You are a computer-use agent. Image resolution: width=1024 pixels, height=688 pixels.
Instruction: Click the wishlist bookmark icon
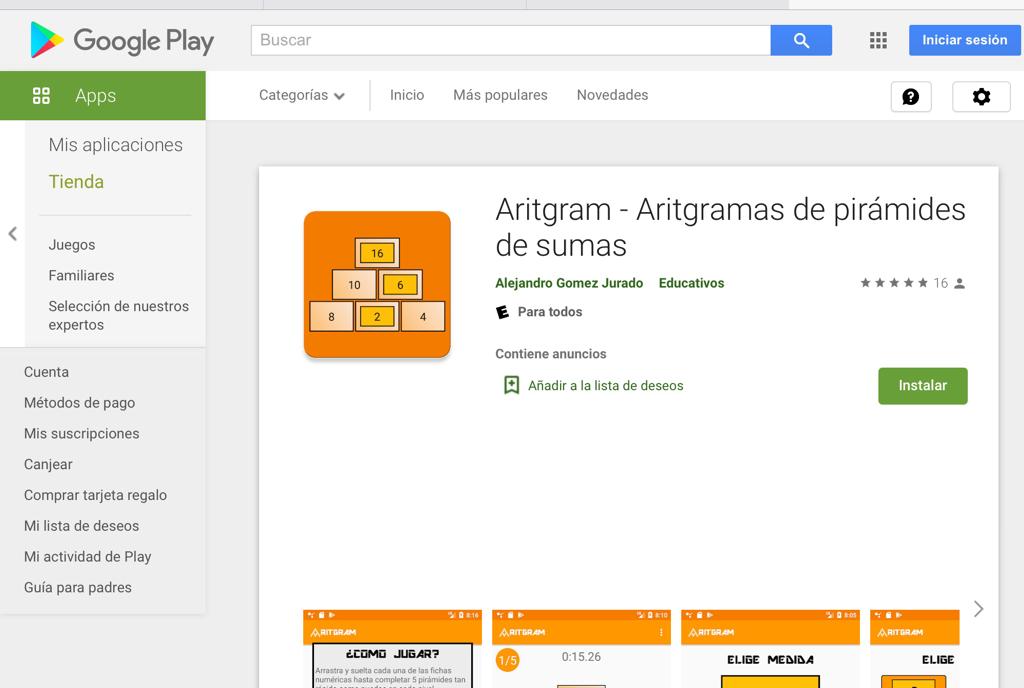click(x=511, y=385)
